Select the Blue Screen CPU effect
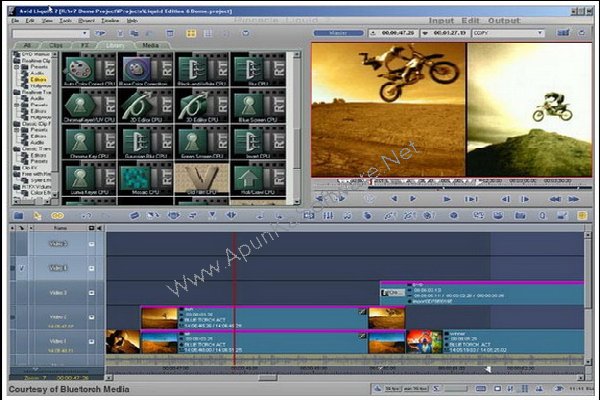Image resolution: width=600 pixels, height=400 pixels. point(258,106)
